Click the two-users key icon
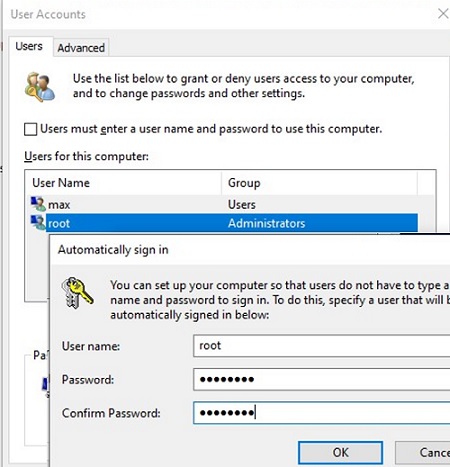This screenshot has width=450, height=467. 39,86
